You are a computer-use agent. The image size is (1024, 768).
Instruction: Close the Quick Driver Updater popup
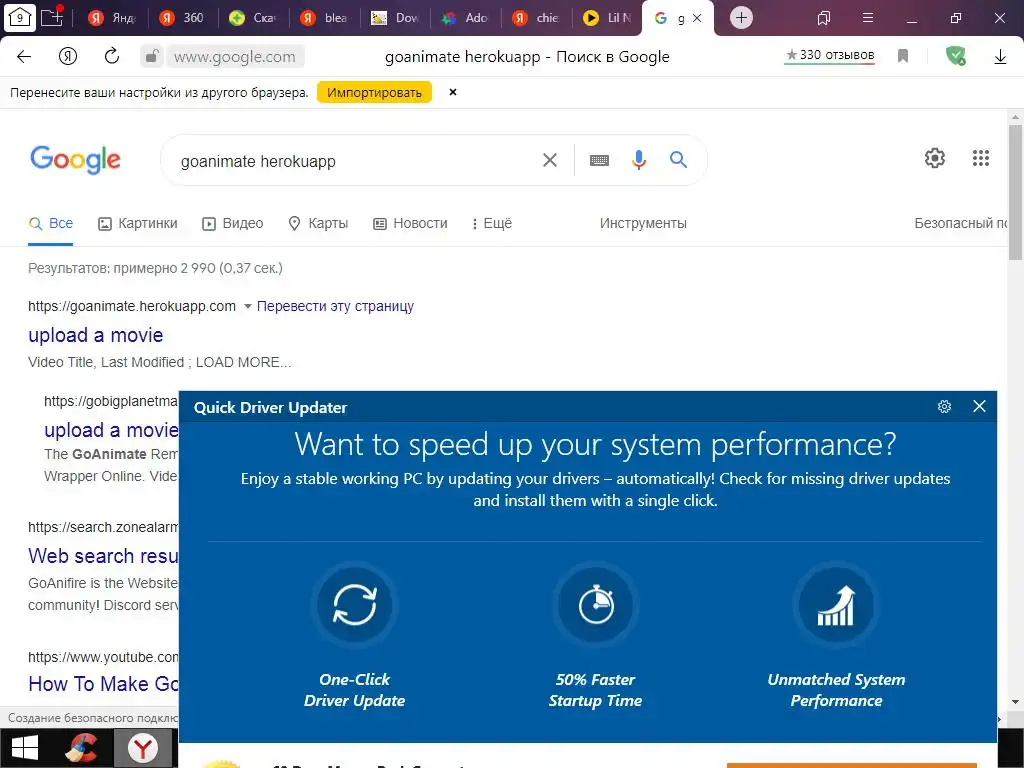[979, 406]
